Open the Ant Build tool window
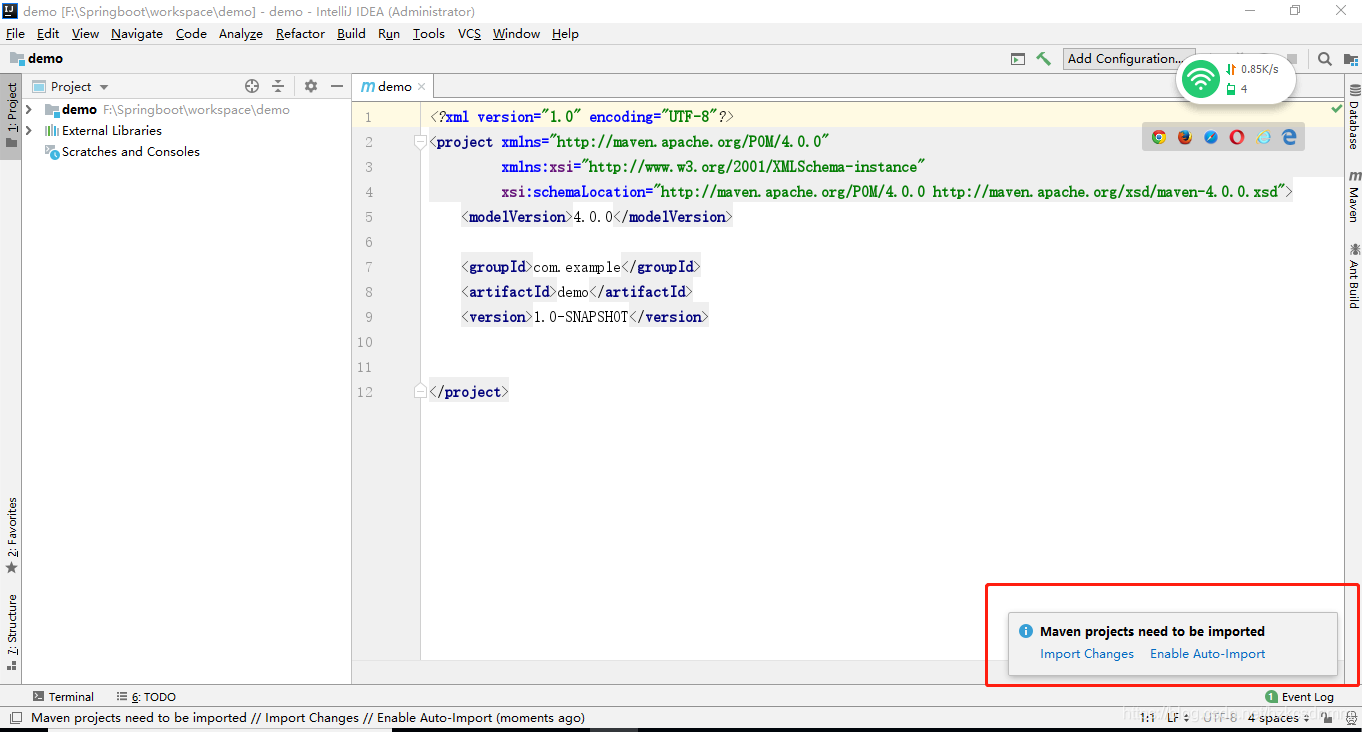 tap(1353, 274)
